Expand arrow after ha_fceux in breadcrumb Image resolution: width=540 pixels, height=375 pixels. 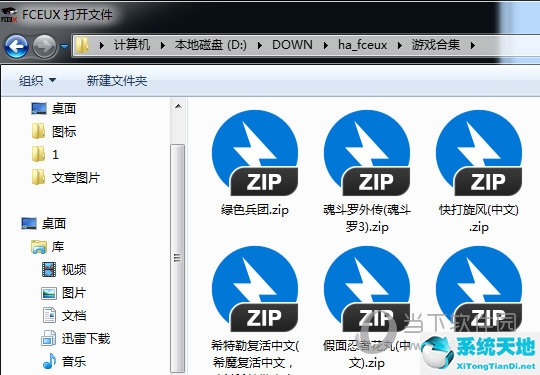400,45
